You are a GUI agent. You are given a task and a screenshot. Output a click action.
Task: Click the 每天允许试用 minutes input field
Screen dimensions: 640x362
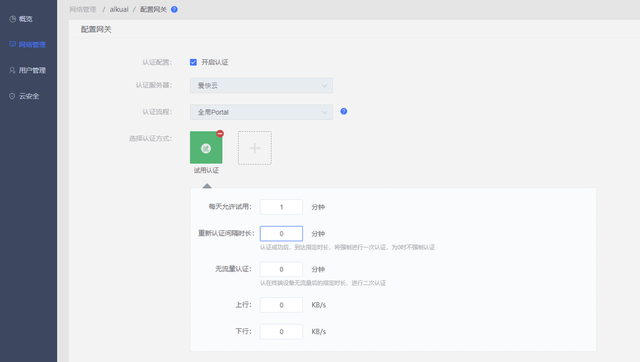coord(281,207)
